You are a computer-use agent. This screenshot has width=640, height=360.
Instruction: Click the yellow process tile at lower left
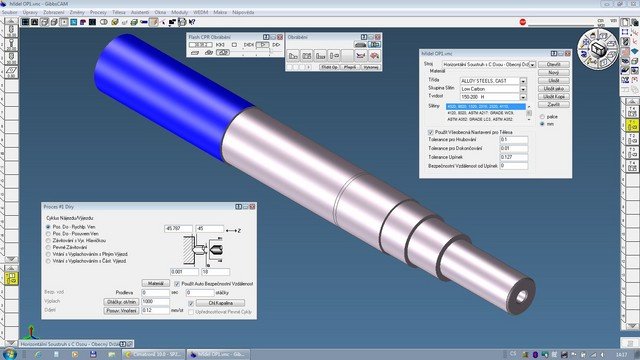(x=11, y=278)
